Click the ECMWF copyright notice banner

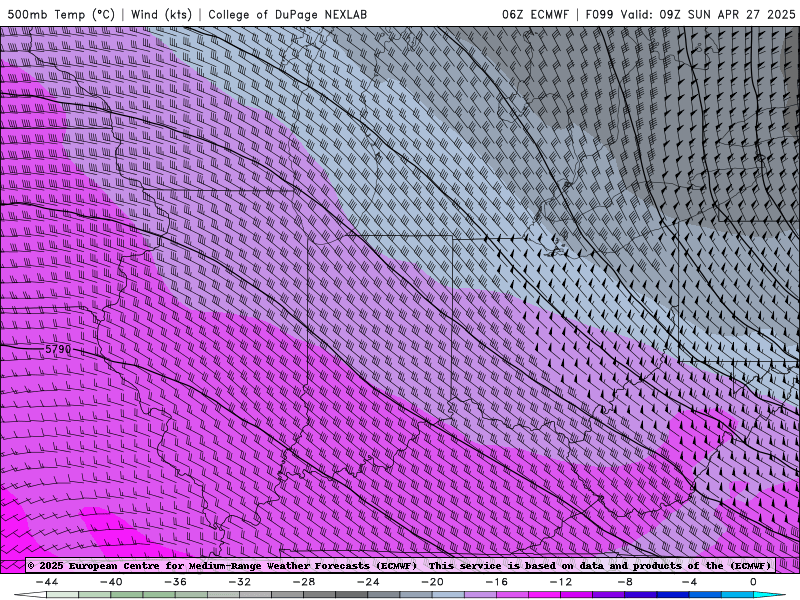click(401, 565)
